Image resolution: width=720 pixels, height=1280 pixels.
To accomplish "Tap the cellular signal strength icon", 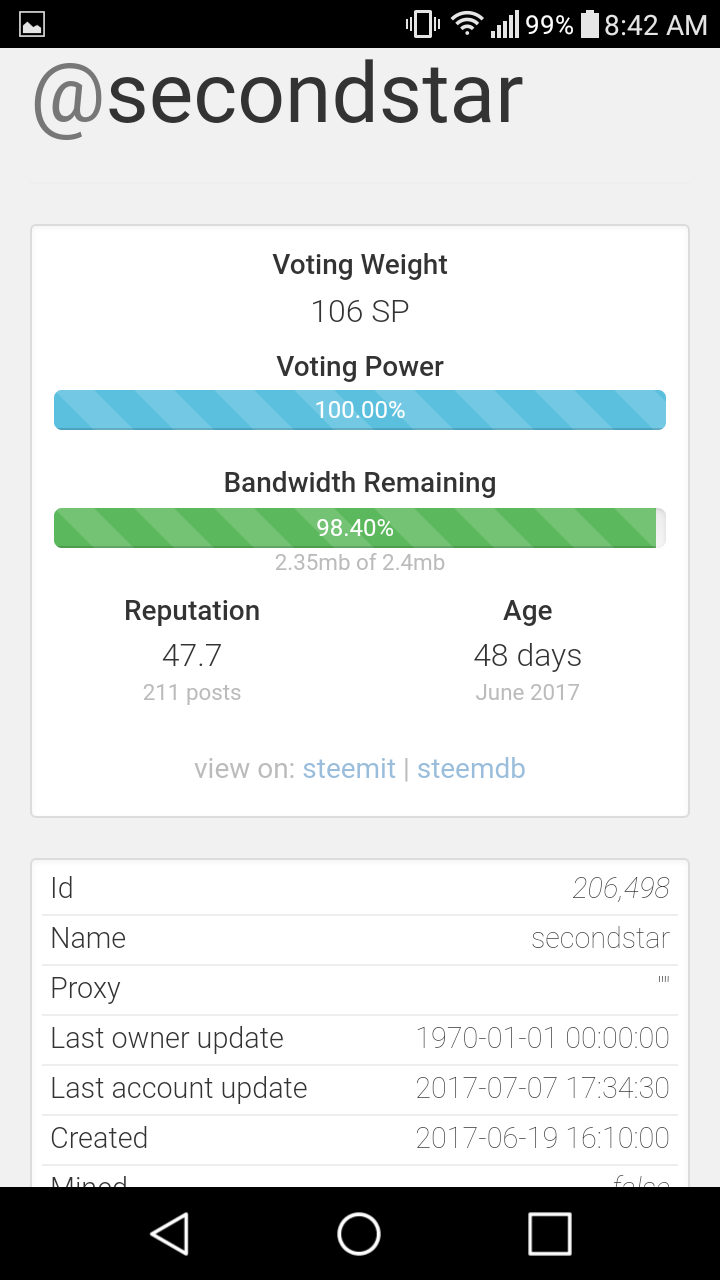I will point(505,24).
